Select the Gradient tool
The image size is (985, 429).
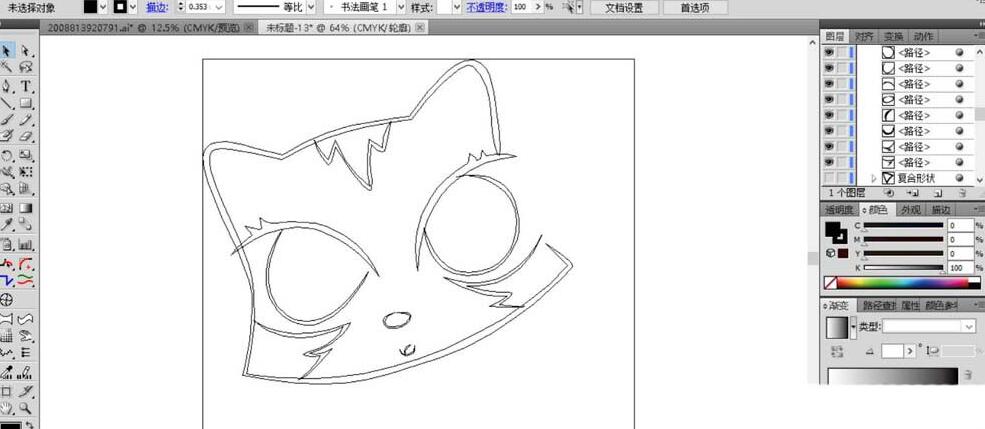coord(25,207)
